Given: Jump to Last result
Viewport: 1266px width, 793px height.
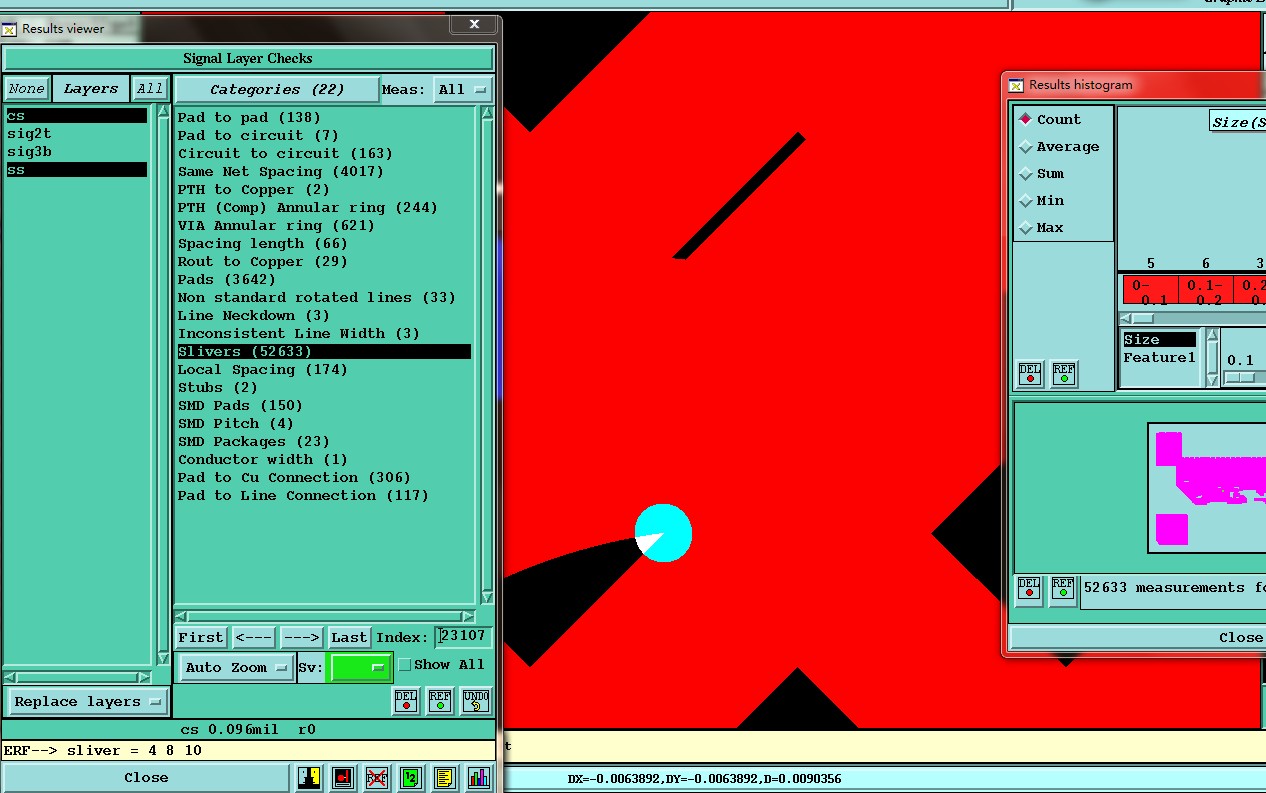Looking at the screenshot, I should tap(349, 637).
